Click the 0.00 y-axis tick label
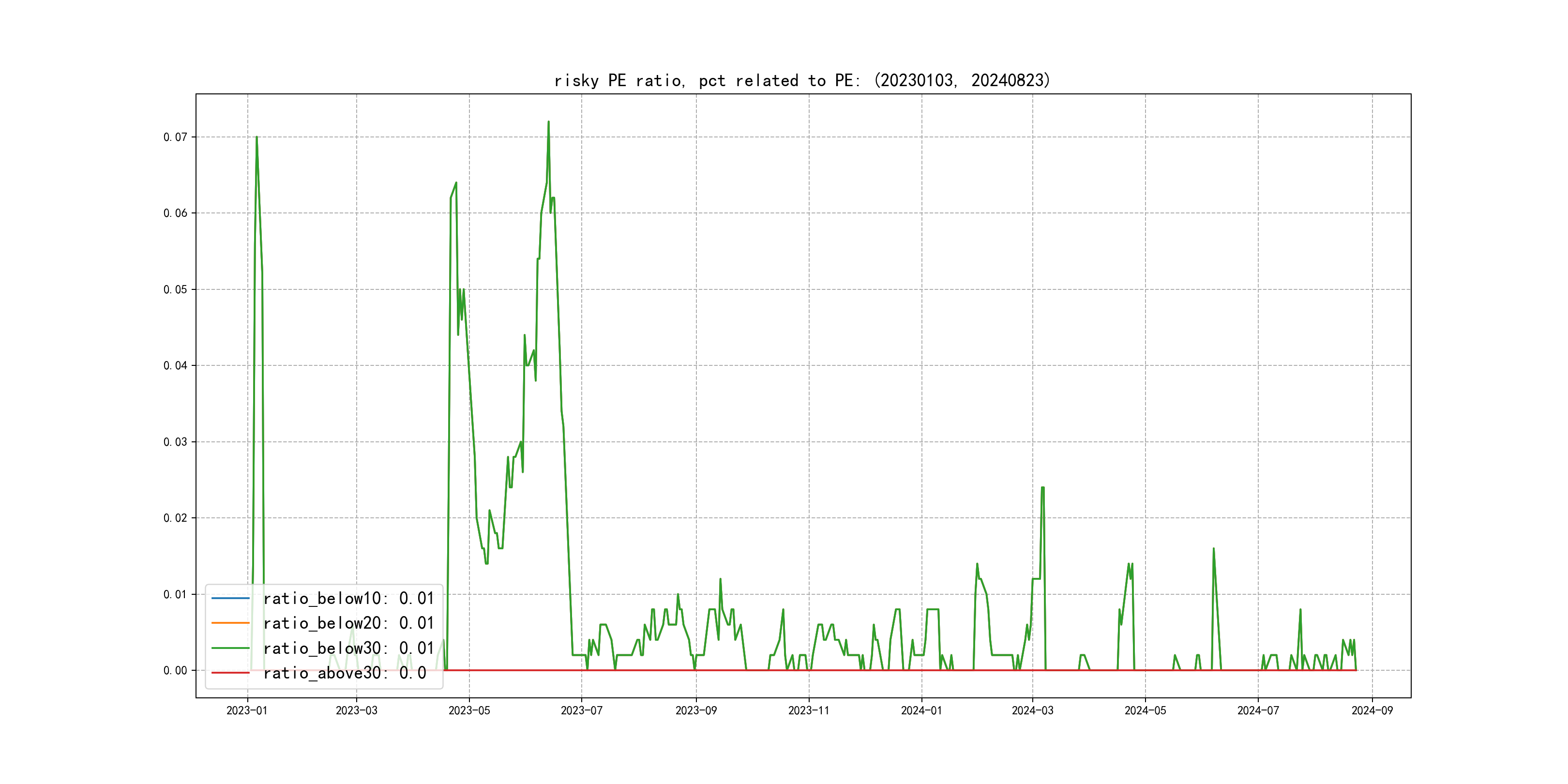The image size is (1568, 784). 175,670
